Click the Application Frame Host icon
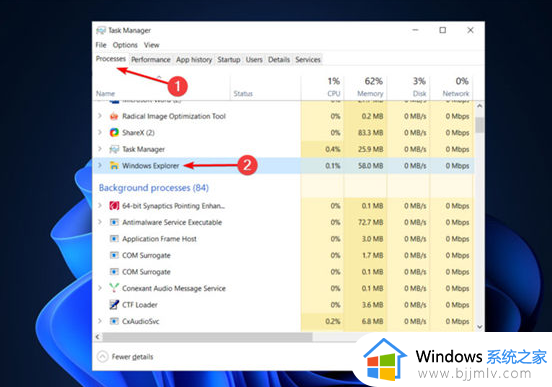This screenshot has height=387, width=552. tap(114, 239)
